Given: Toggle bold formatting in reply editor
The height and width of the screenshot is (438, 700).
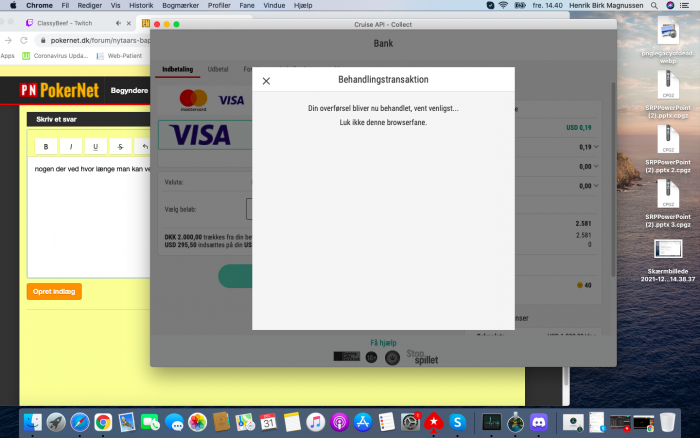Looking at the screenshot, I should (x=46, y=146).
